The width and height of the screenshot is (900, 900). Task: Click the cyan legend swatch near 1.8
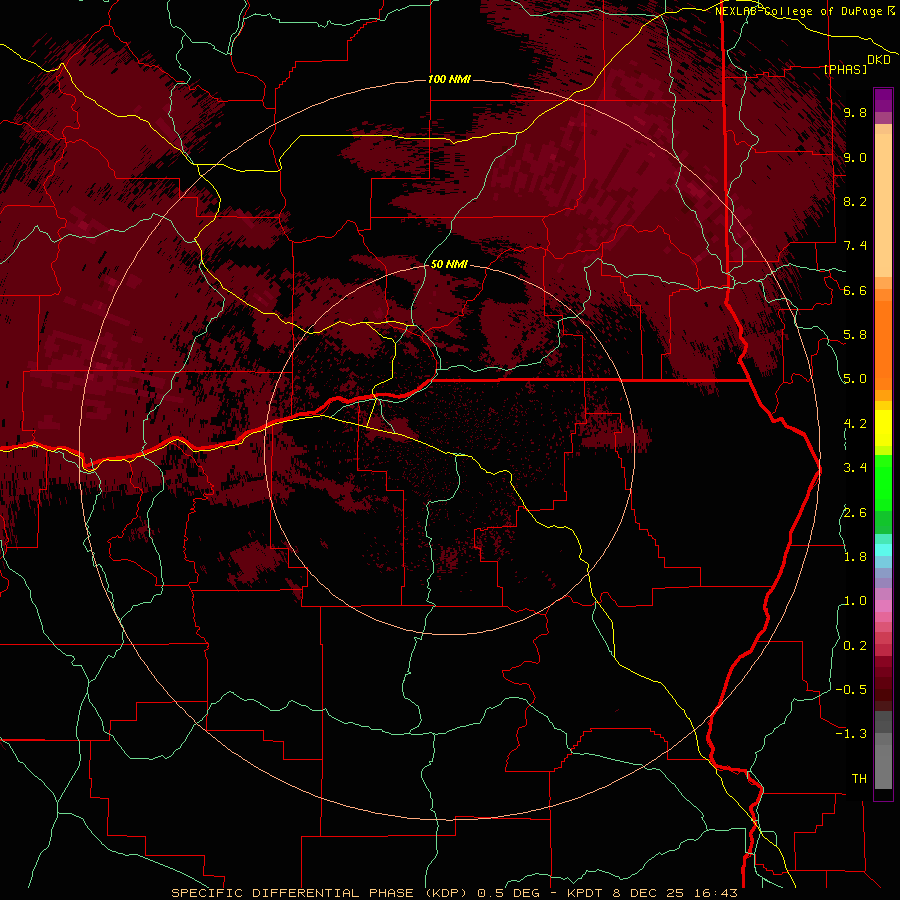click(x=883, y=550)
